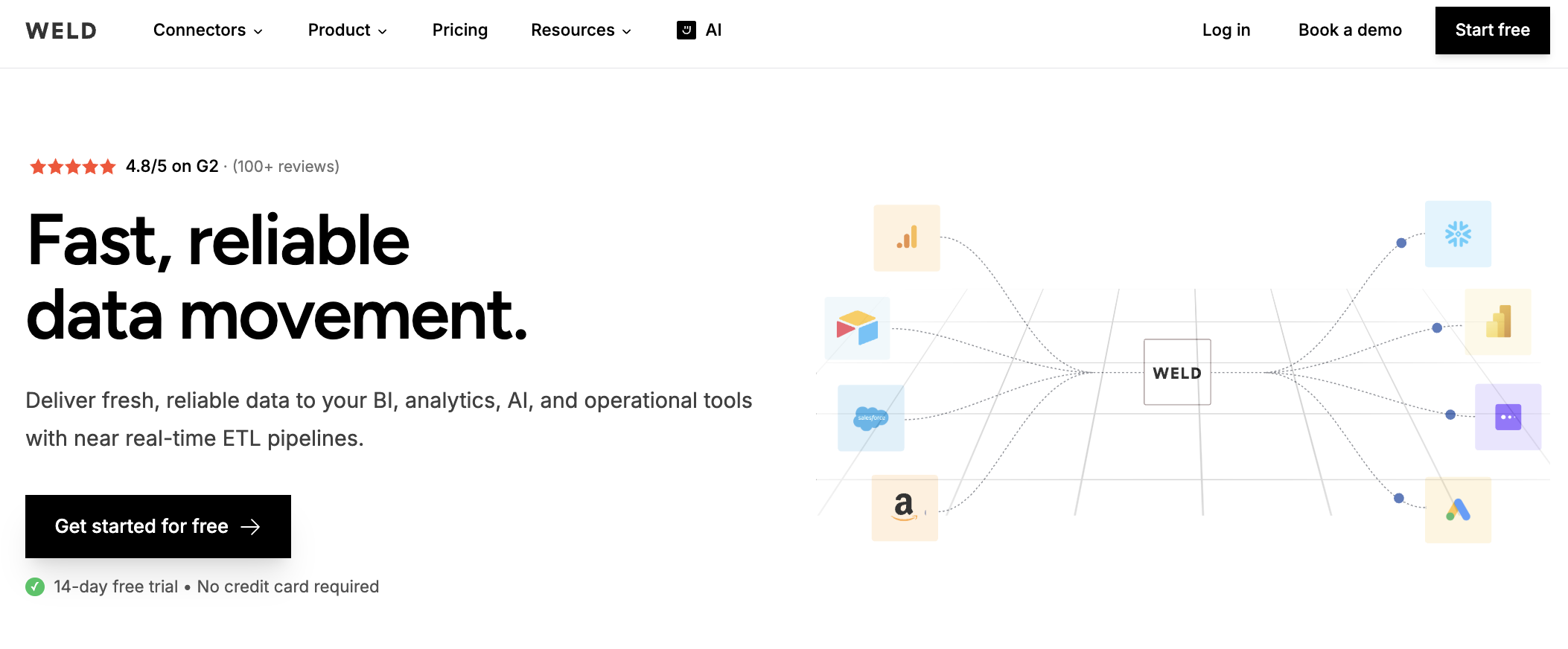Viewport: 1568px width, 649px height.
Task: Open the Amazon connector icon
Action: coord(904,508)
